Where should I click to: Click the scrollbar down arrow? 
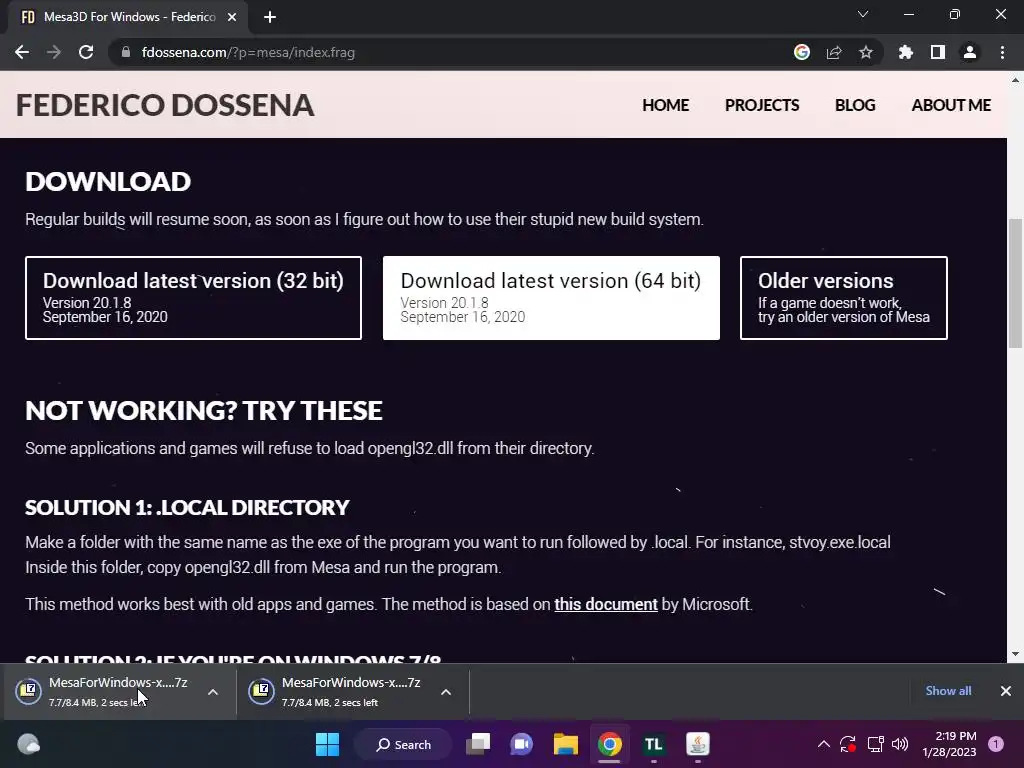pyautogui.click(x=1015, y=654)
